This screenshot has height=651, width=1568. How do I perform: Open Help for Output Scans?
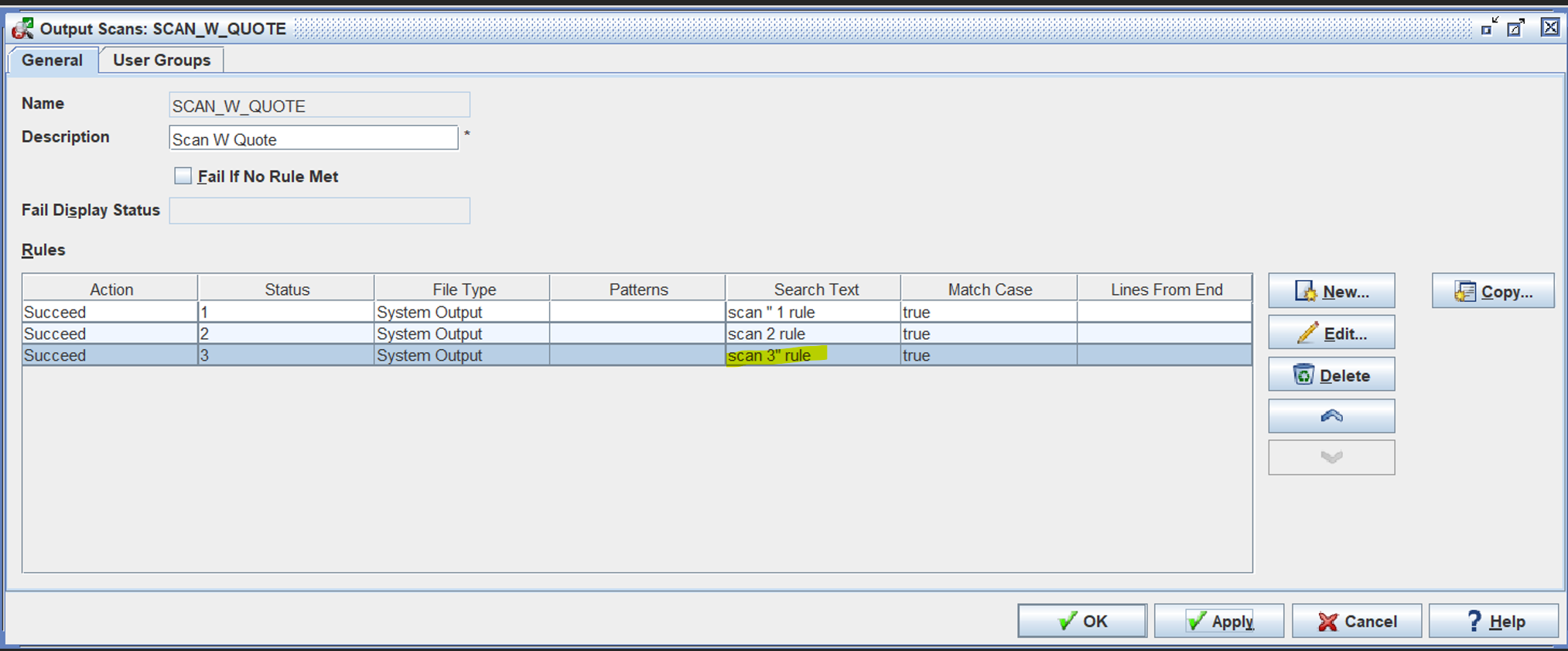[1494, 621]
